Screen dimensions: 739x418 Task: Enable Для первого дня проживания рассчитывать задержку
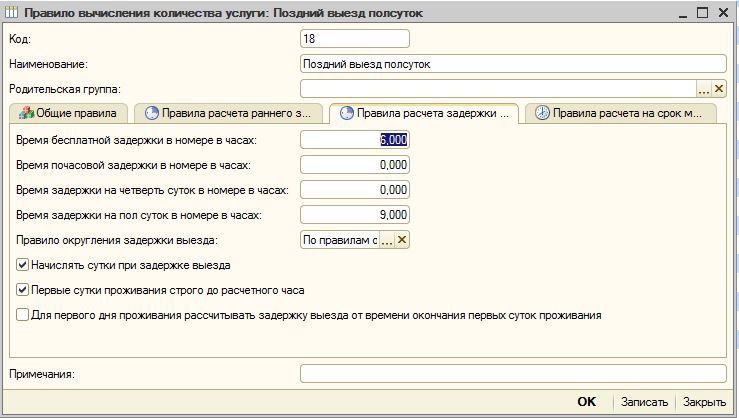tap(22, 315)
